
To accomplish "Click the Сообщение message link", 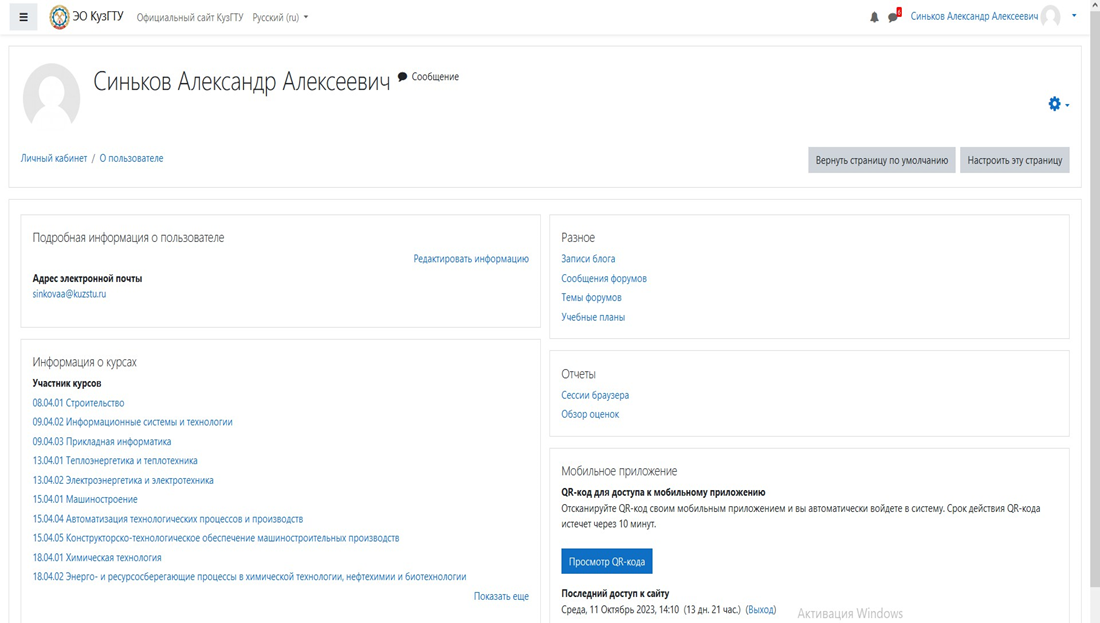I will (429, 77).
